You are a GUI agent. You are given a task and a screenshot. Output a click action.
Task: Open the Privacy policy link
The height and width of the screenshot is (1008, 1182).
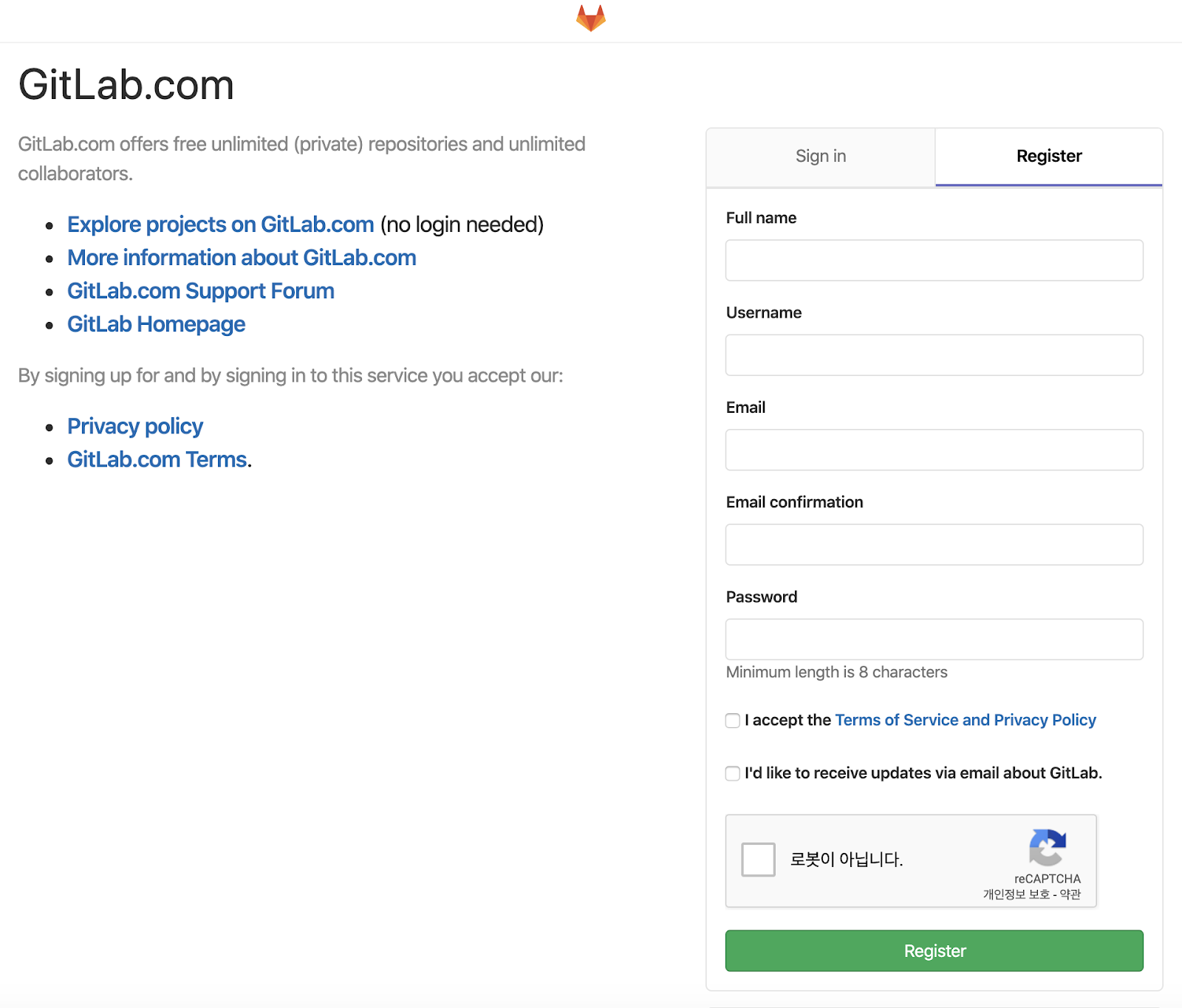tap(134, 426)
